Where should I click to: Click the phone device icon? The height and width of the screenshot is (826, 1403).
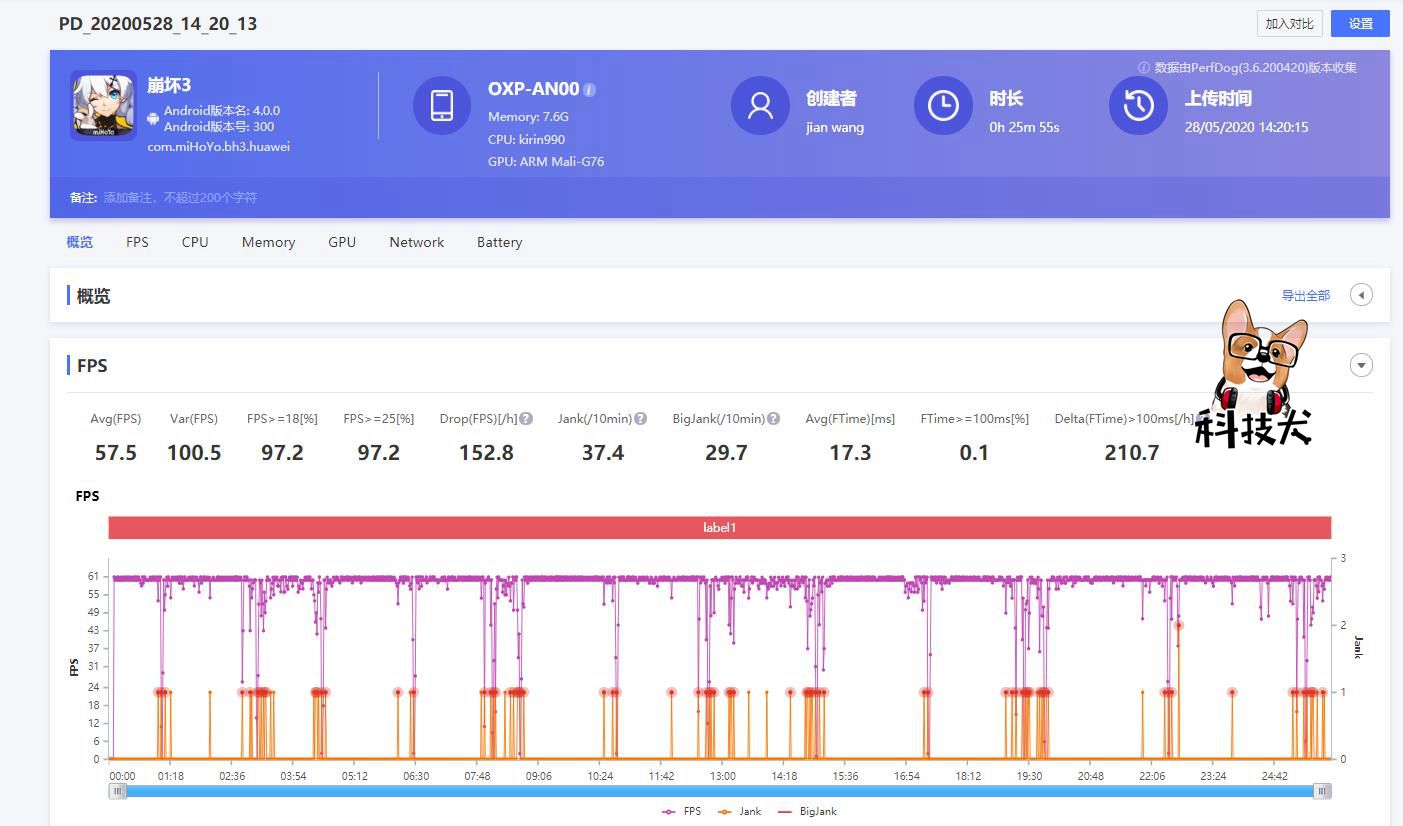click(442, 105)
